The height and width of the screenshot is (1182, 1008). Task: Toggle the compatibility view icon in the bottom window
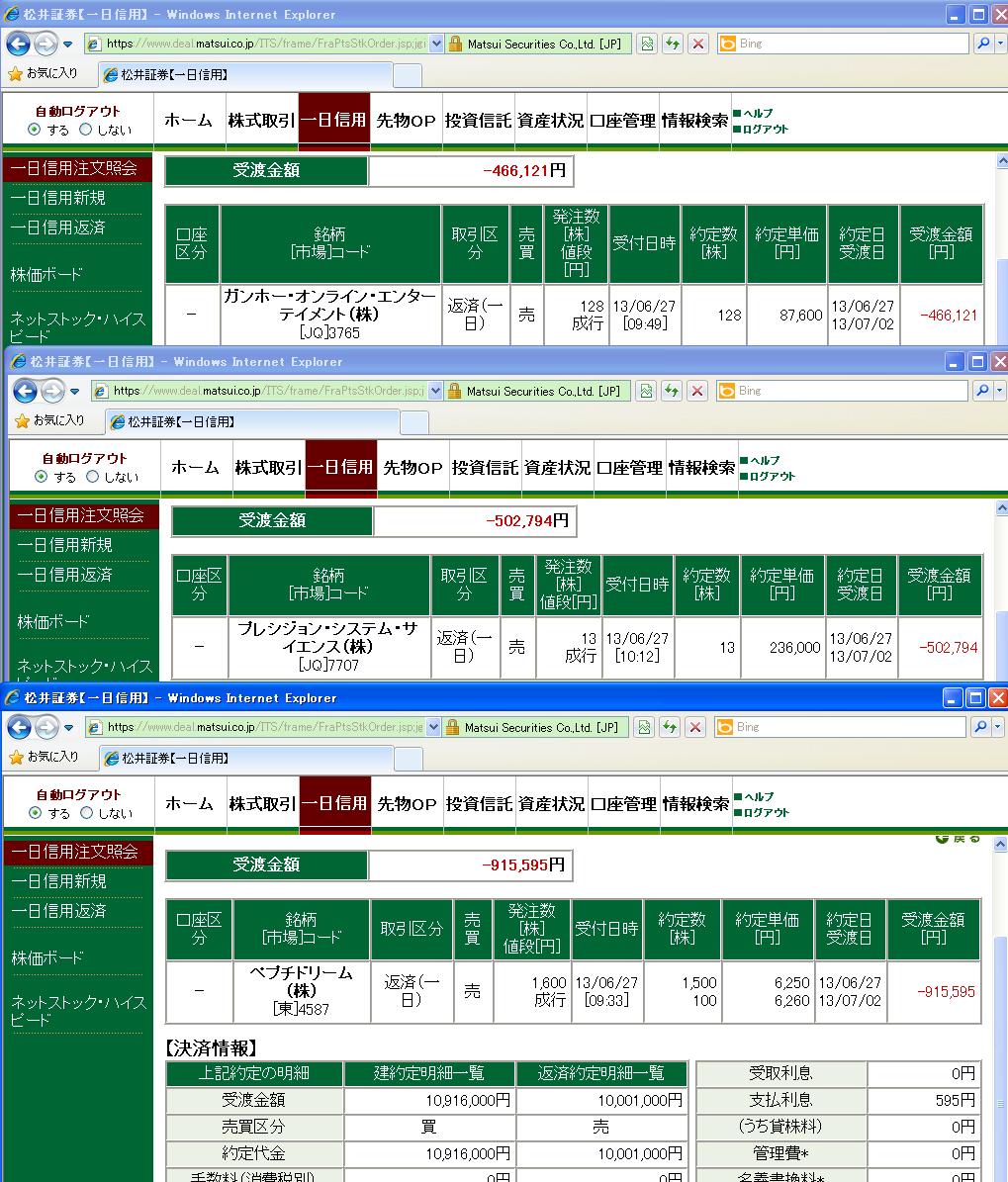646,727
